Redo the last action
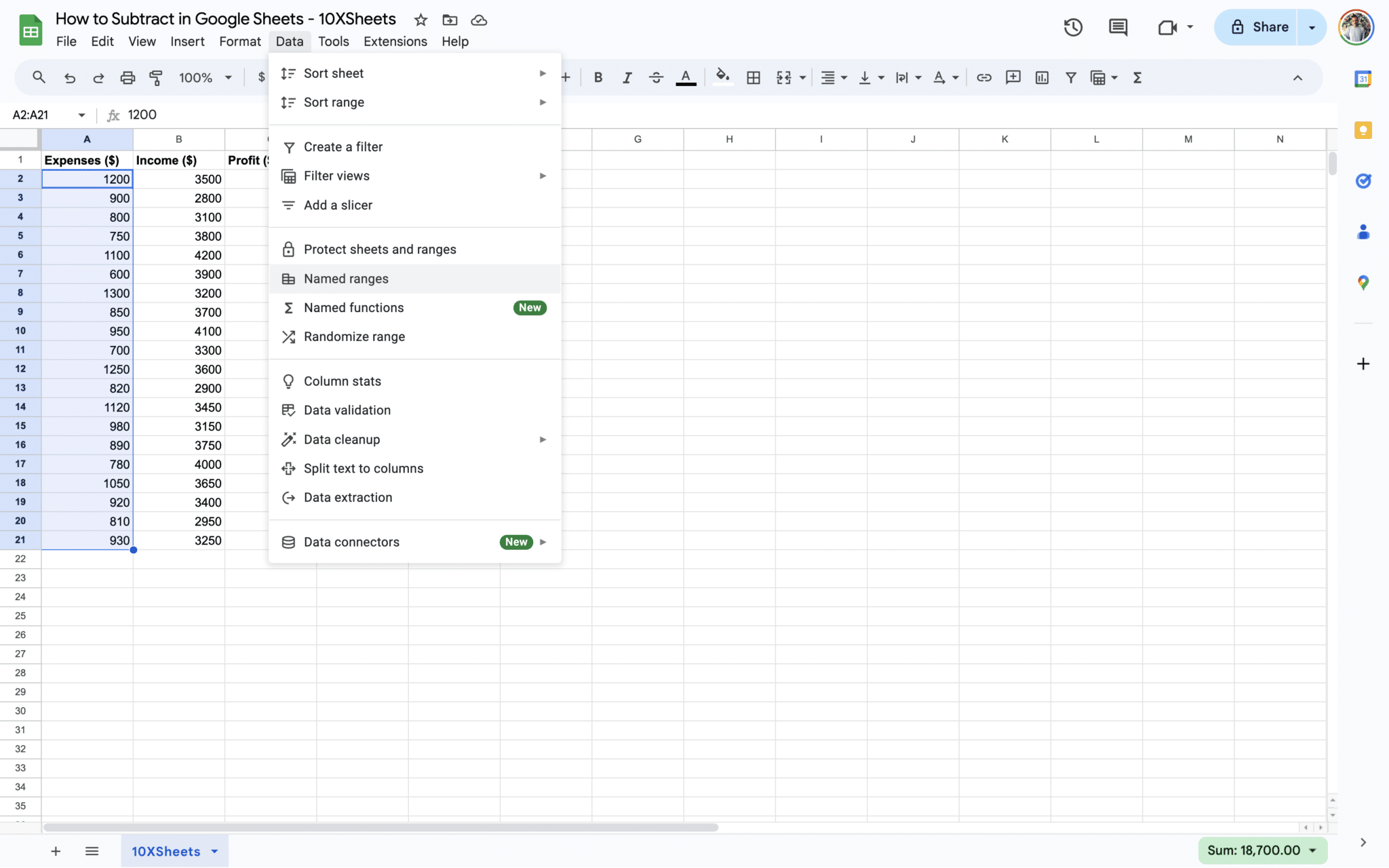1389x868 pixels. 98,77
